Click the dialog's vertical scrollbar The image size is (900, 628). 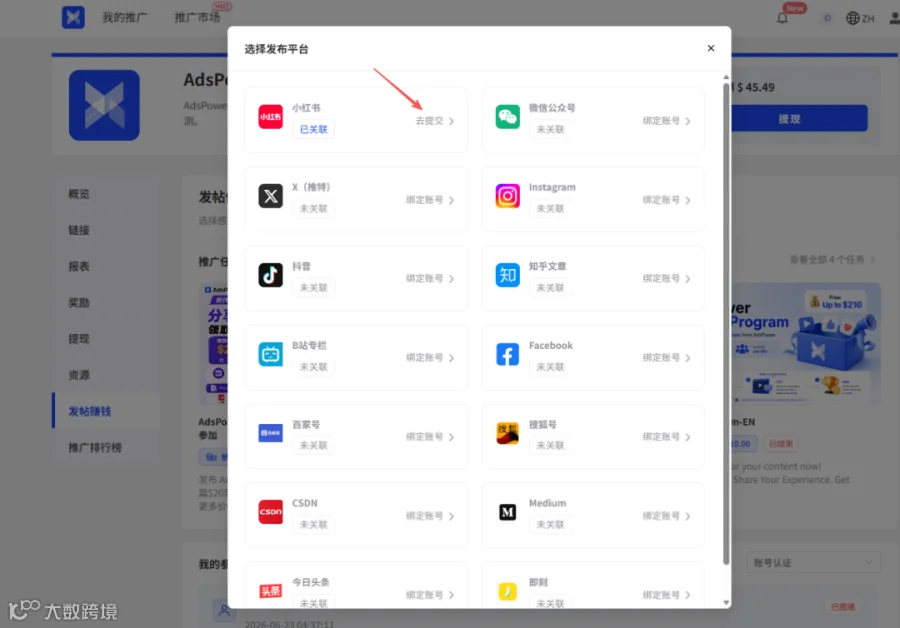(x=726, y=323)
